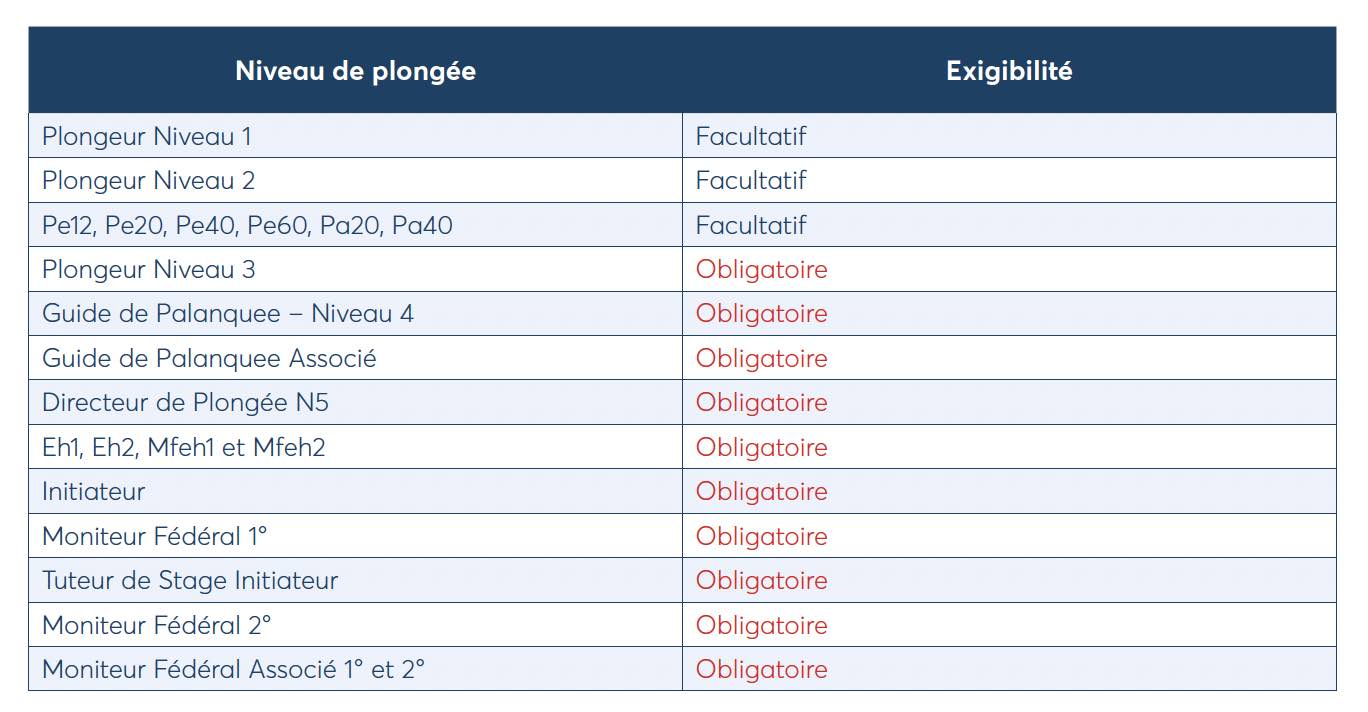Click 'Facultatif' next to Plongeur Niveau 2
Screen dimensions: 1368x712
point(751,180)
